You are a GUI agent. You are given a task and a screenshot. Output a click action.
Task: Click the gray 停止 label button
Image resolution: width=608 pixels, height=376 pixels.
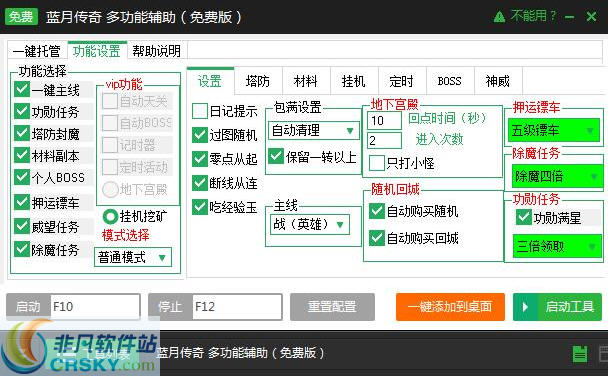pyautogui.click(x=170, y=307)
